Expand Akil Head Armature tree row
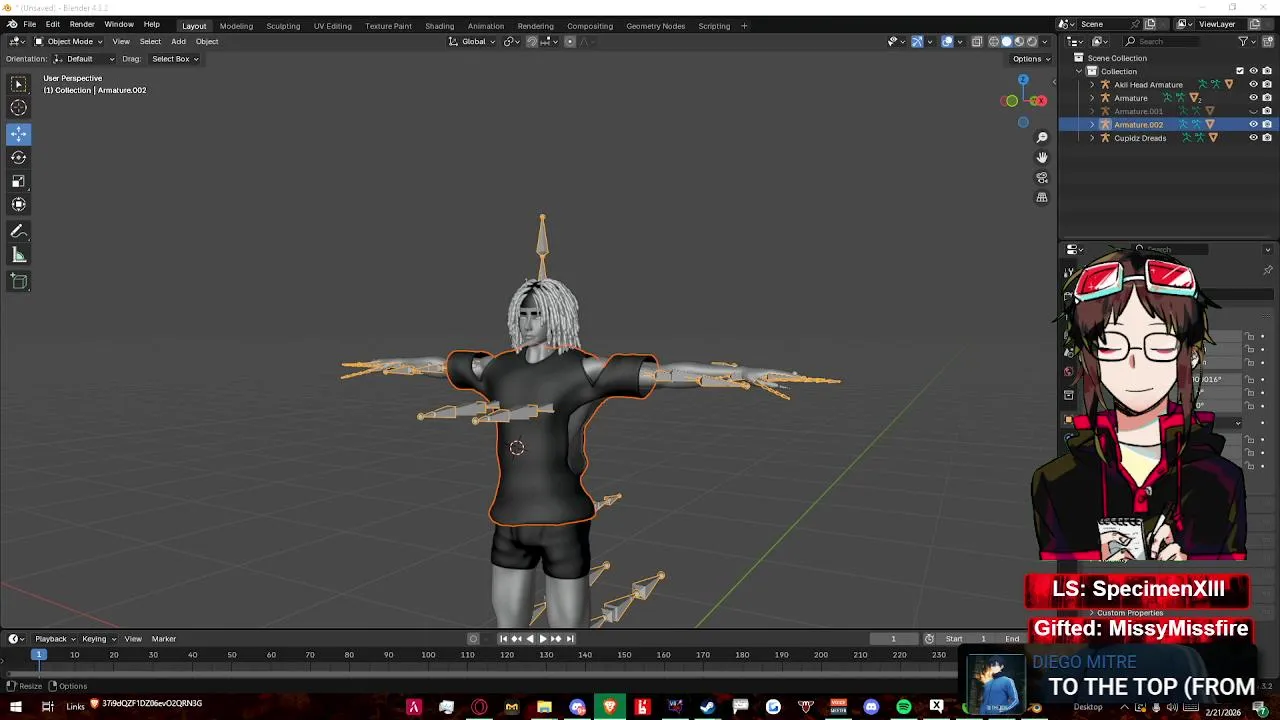 coord(1092,85)
